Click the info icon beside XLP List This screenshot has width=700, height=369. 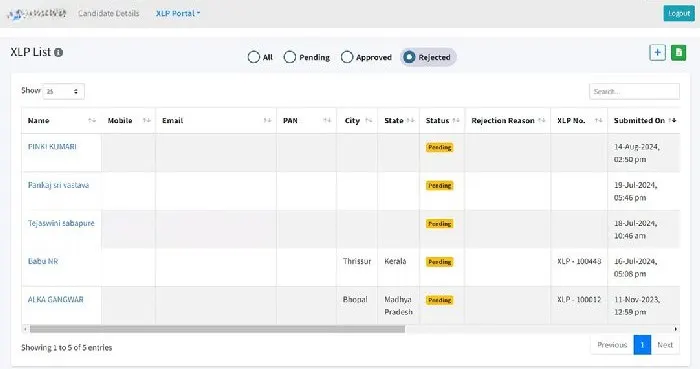[58, 52]
